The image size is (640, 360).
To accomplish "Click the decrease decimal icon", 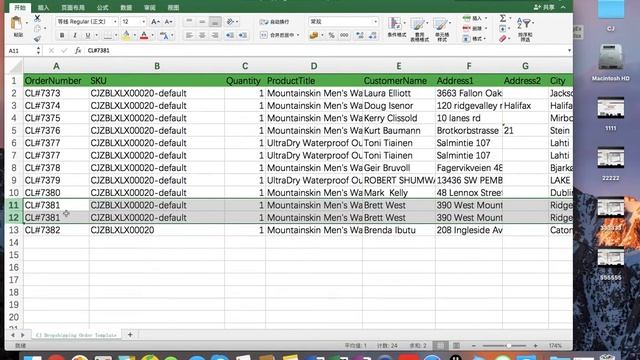I will (x=373, y=36).
